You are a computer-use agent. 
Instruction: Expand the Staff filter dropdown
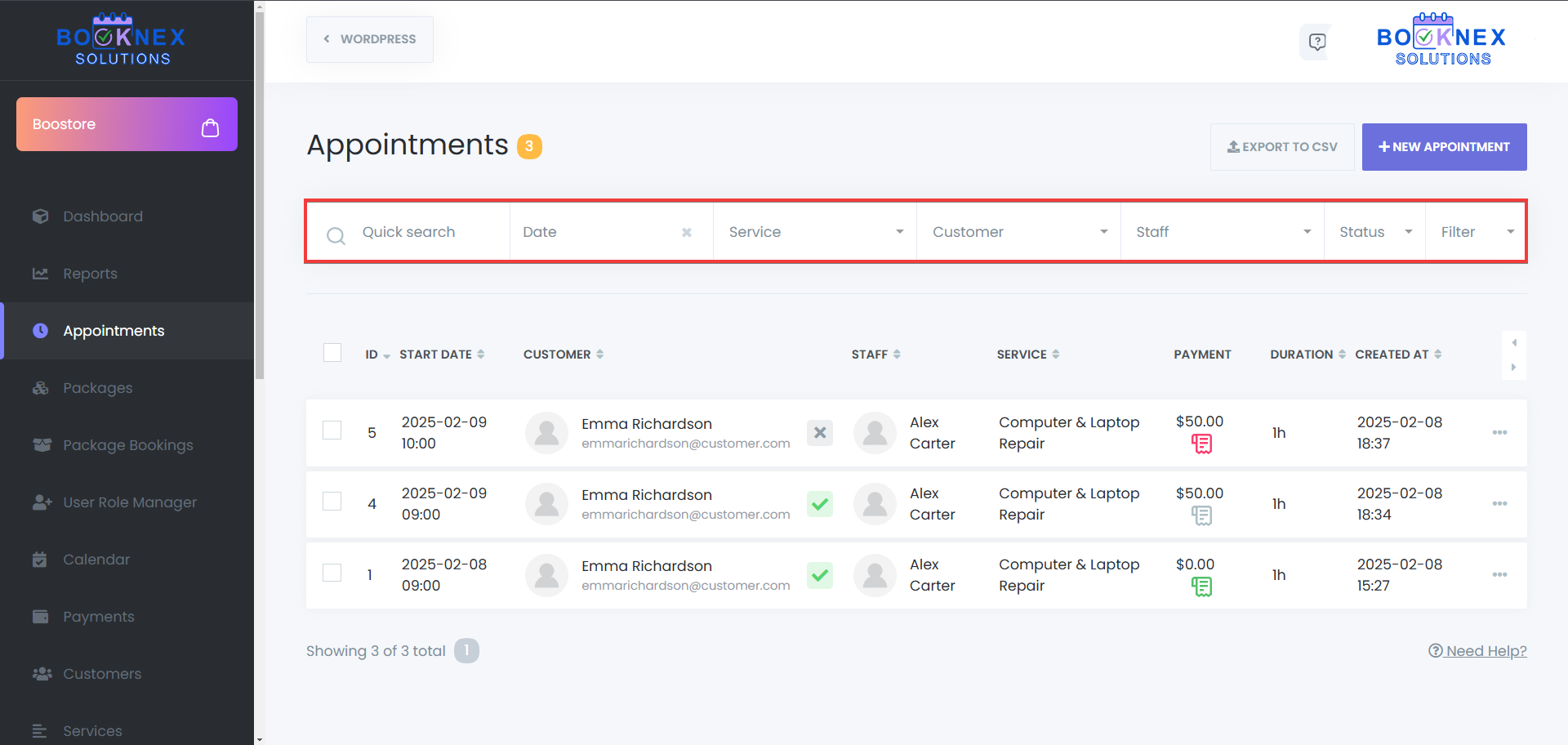(1221, 231)
